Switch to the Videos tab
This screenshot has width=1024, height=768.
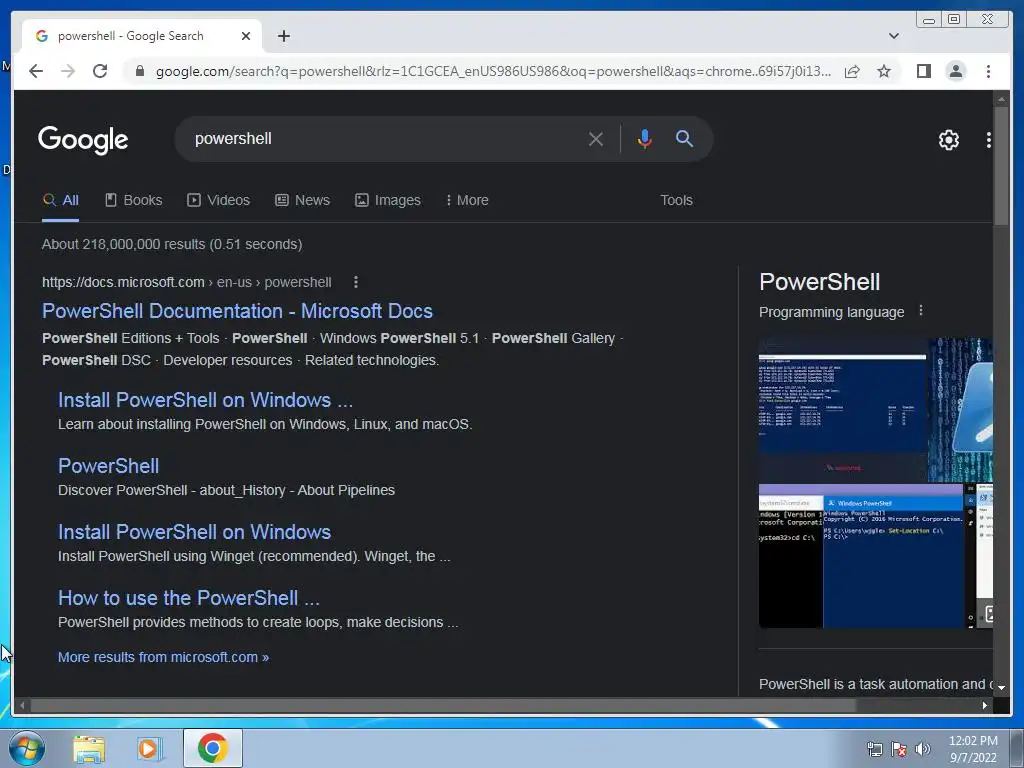click(219, 200)
